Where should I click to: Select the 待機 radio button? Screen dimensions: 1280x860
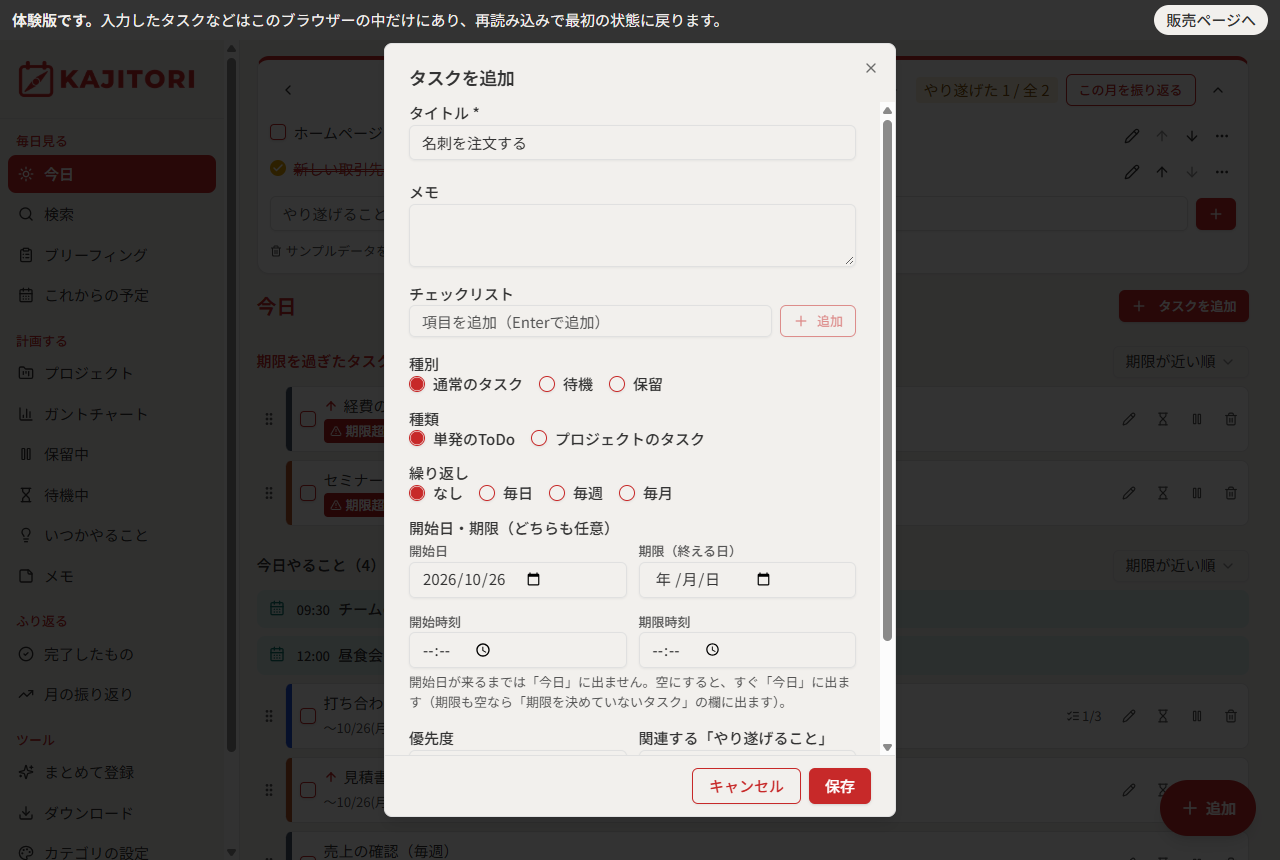tap(547, 384)
